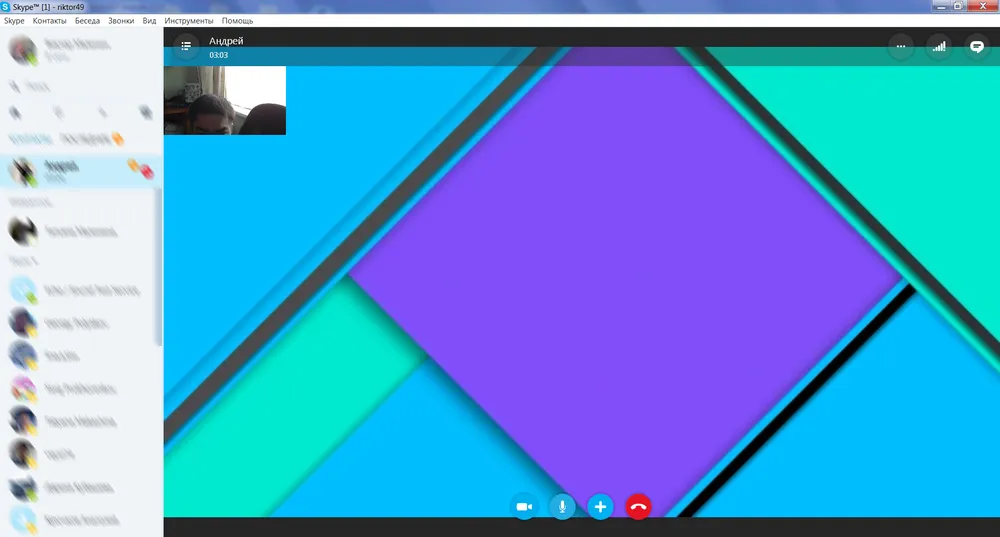The width and height of the screenshot is (1000, 537).
Task: Click the contact list scrollbar
Action: click(159, 268)
